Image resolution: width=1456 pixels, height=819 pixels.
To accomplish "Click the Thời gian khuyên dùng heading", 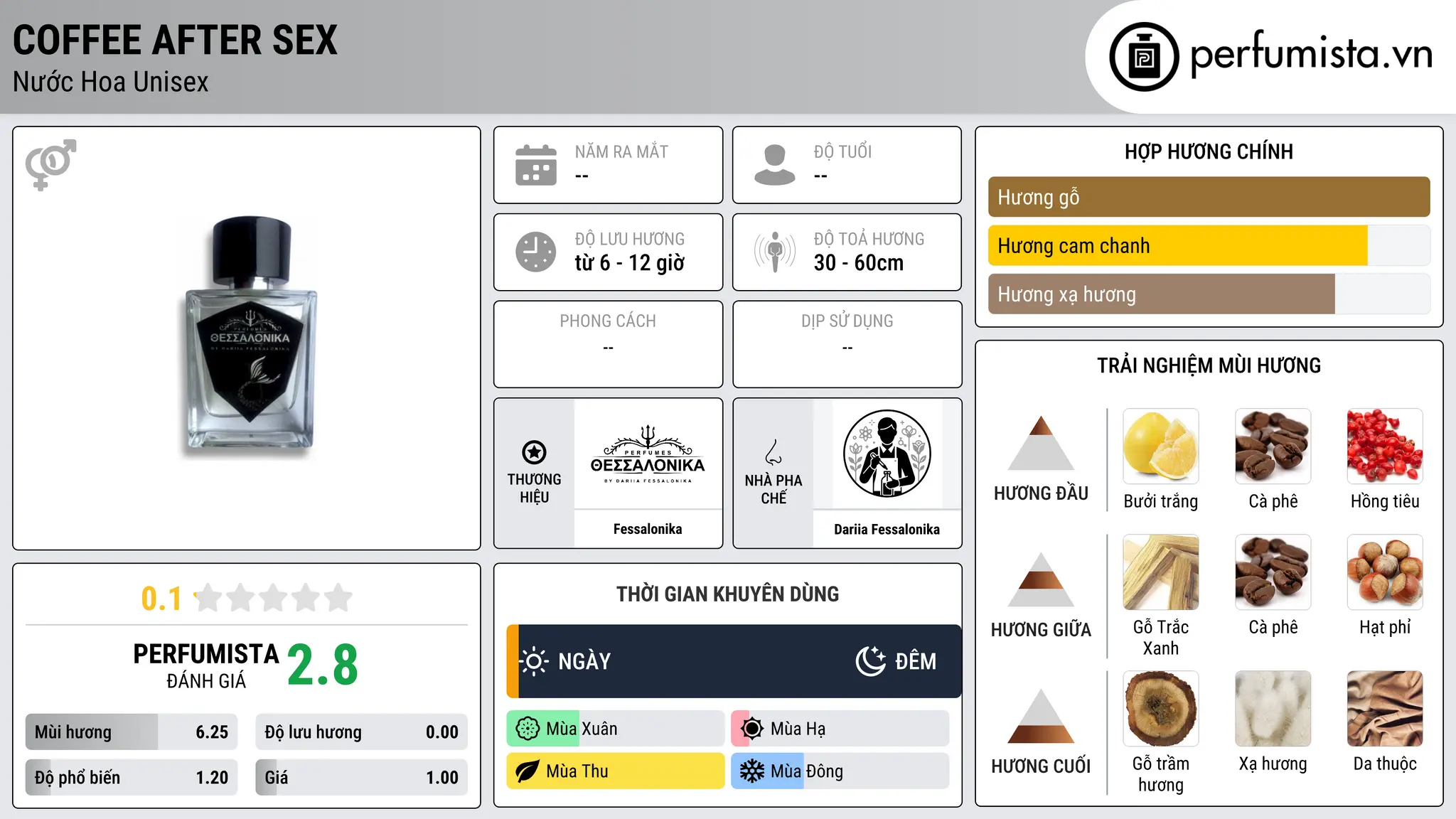I will (x=728, y=594).
